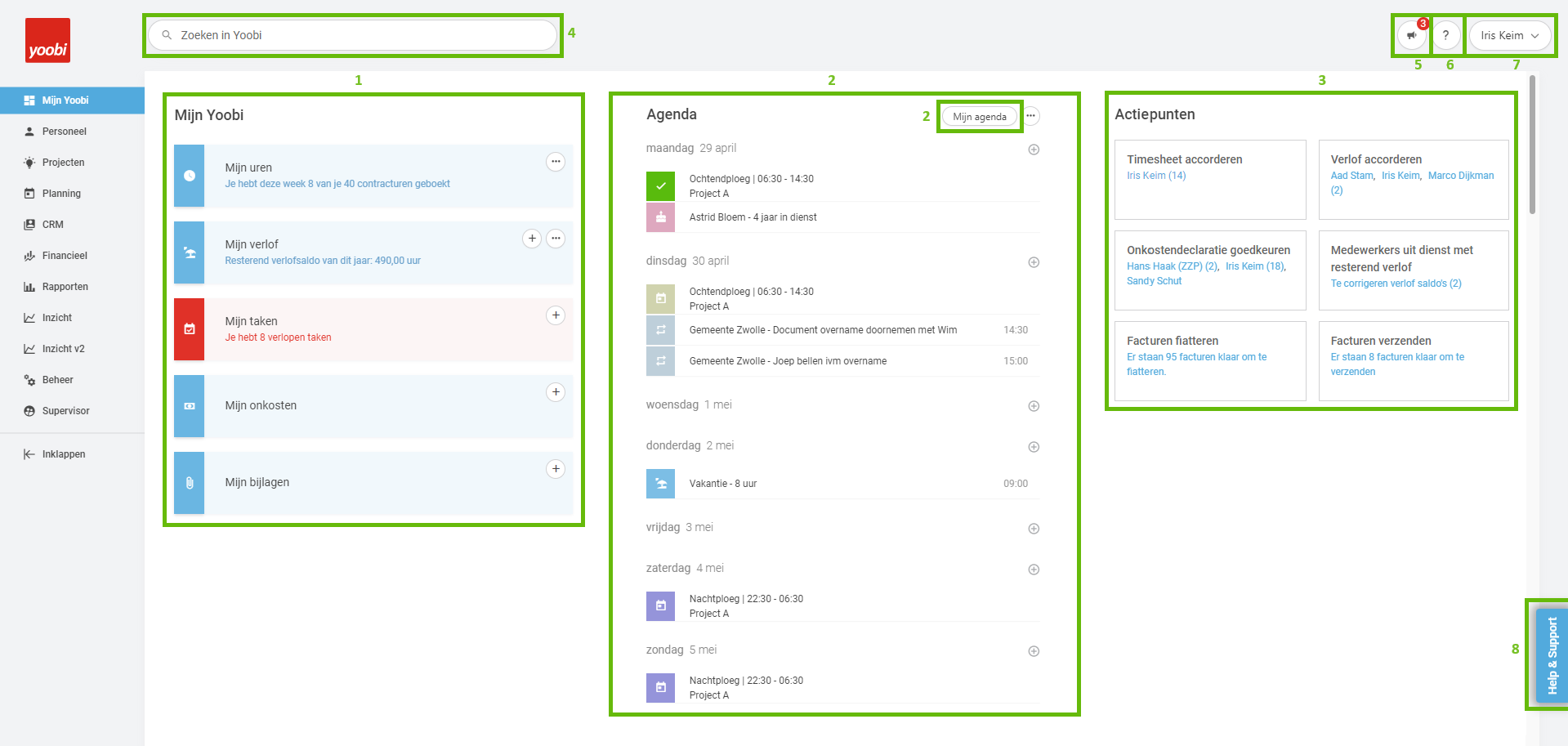Open 8 facturen klaar om te verzenden

pos(1397,364)
